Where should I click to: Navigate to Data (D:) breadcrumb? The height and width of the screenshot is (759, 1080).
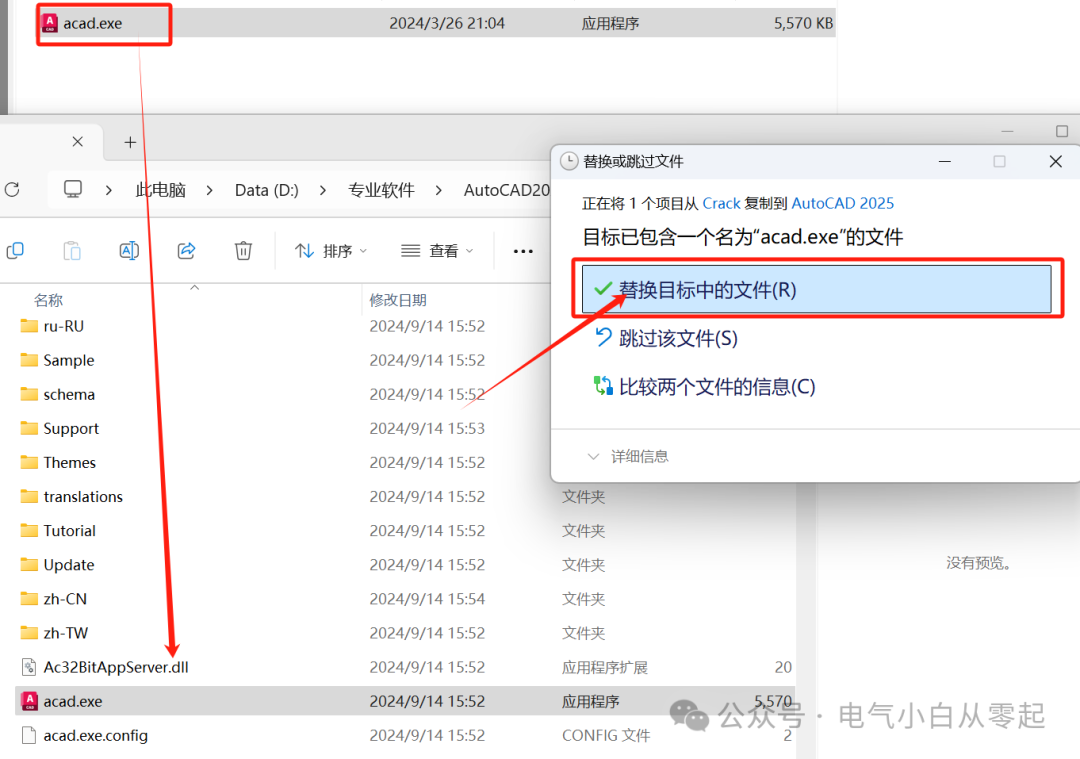click(x=267, y=189)
